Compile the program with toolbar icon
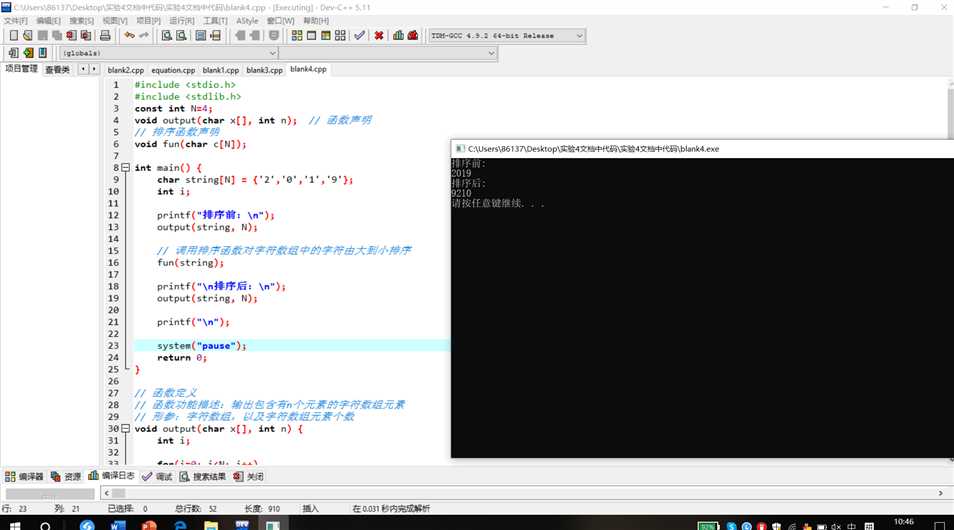The image size is (954, 530). pyautogui.click(x=297, y=36)
